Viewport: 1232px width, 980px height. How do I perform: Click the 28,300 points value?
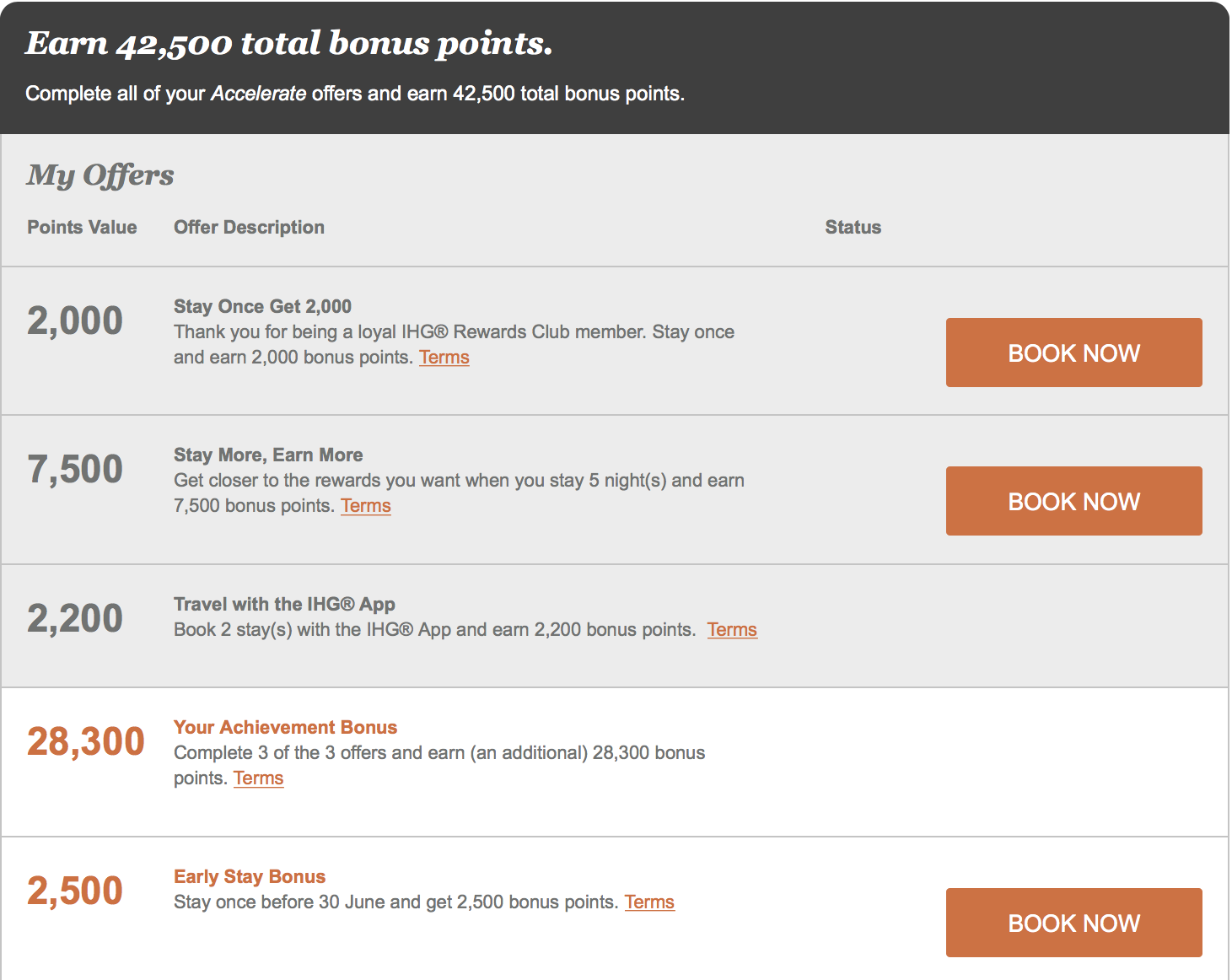86,742
